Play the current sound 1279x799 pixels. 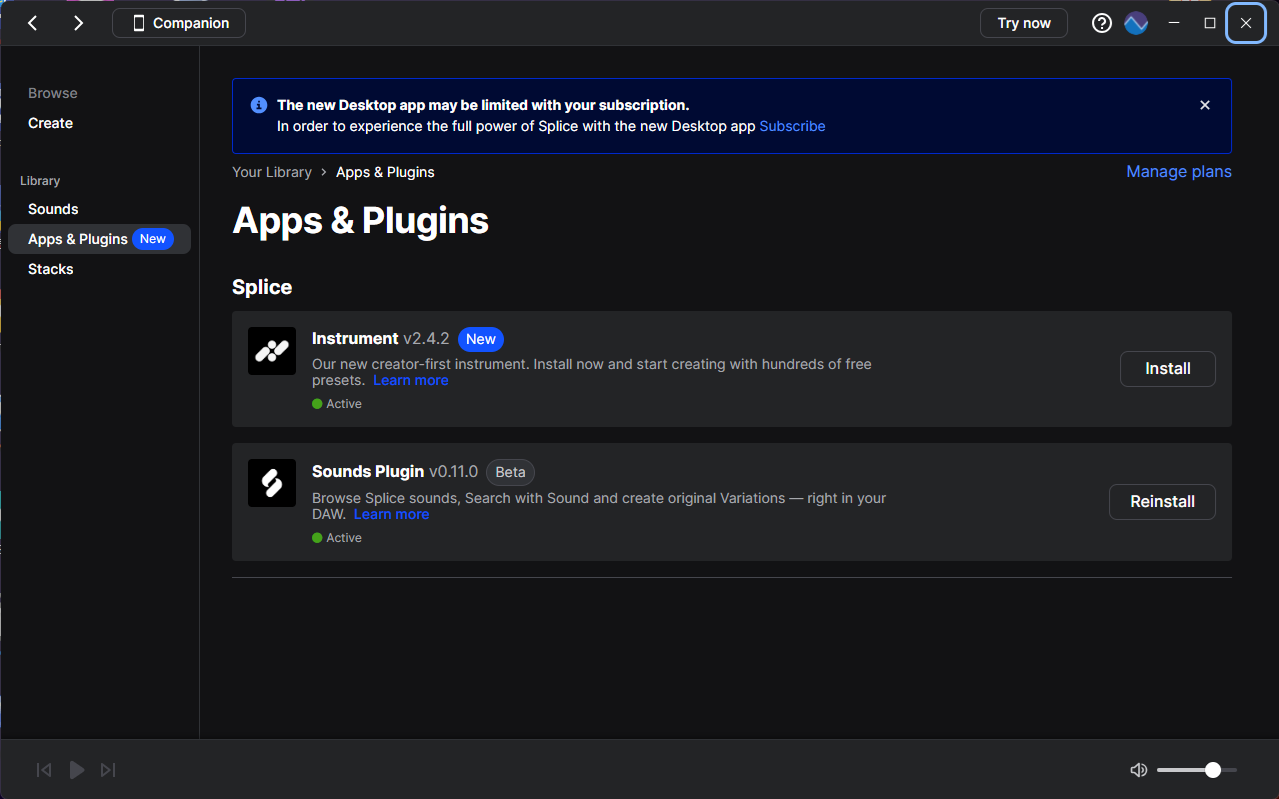click(77, 770)
